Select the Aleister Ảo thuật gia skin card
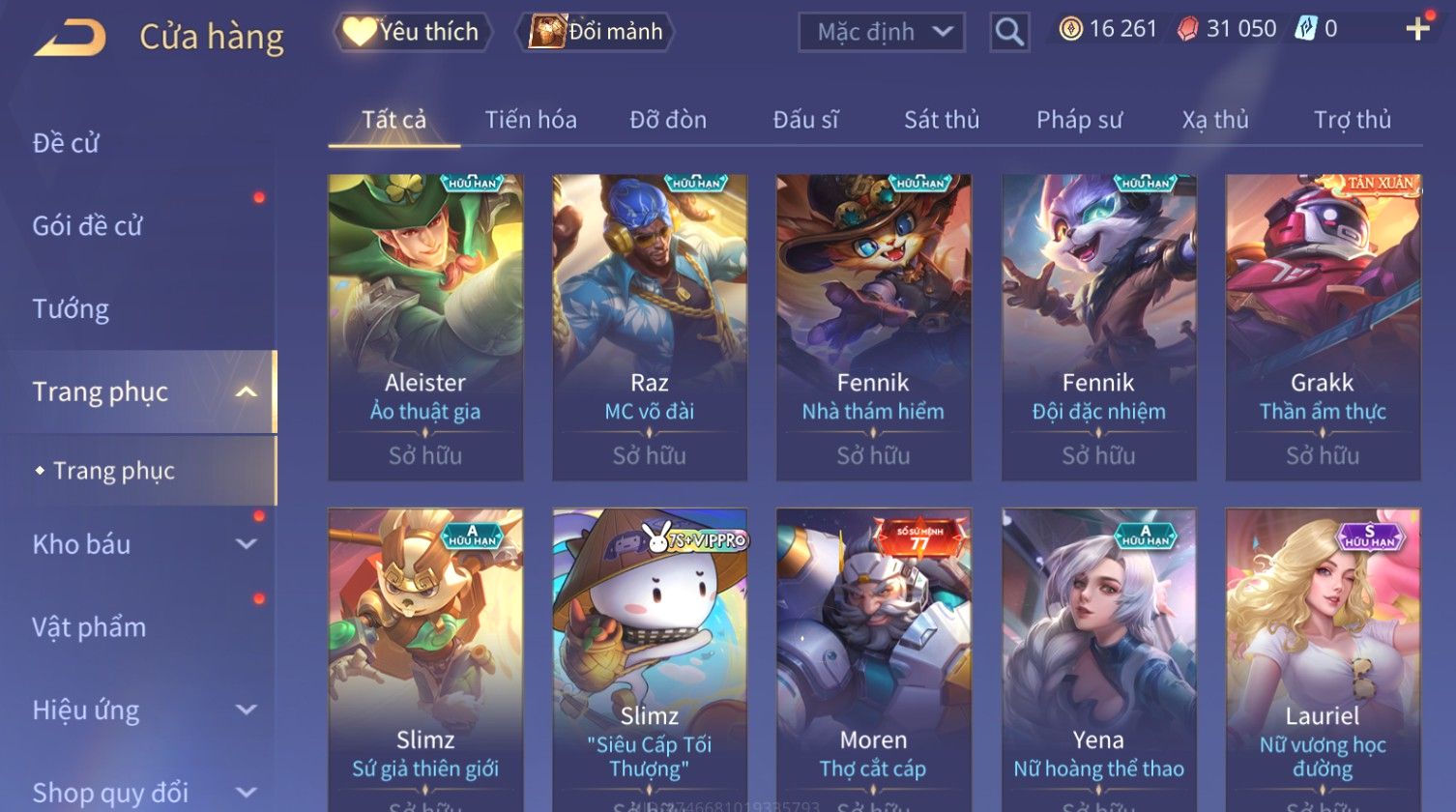The width and height of the screenshot is (1456, 812). (x=425, y=328)
